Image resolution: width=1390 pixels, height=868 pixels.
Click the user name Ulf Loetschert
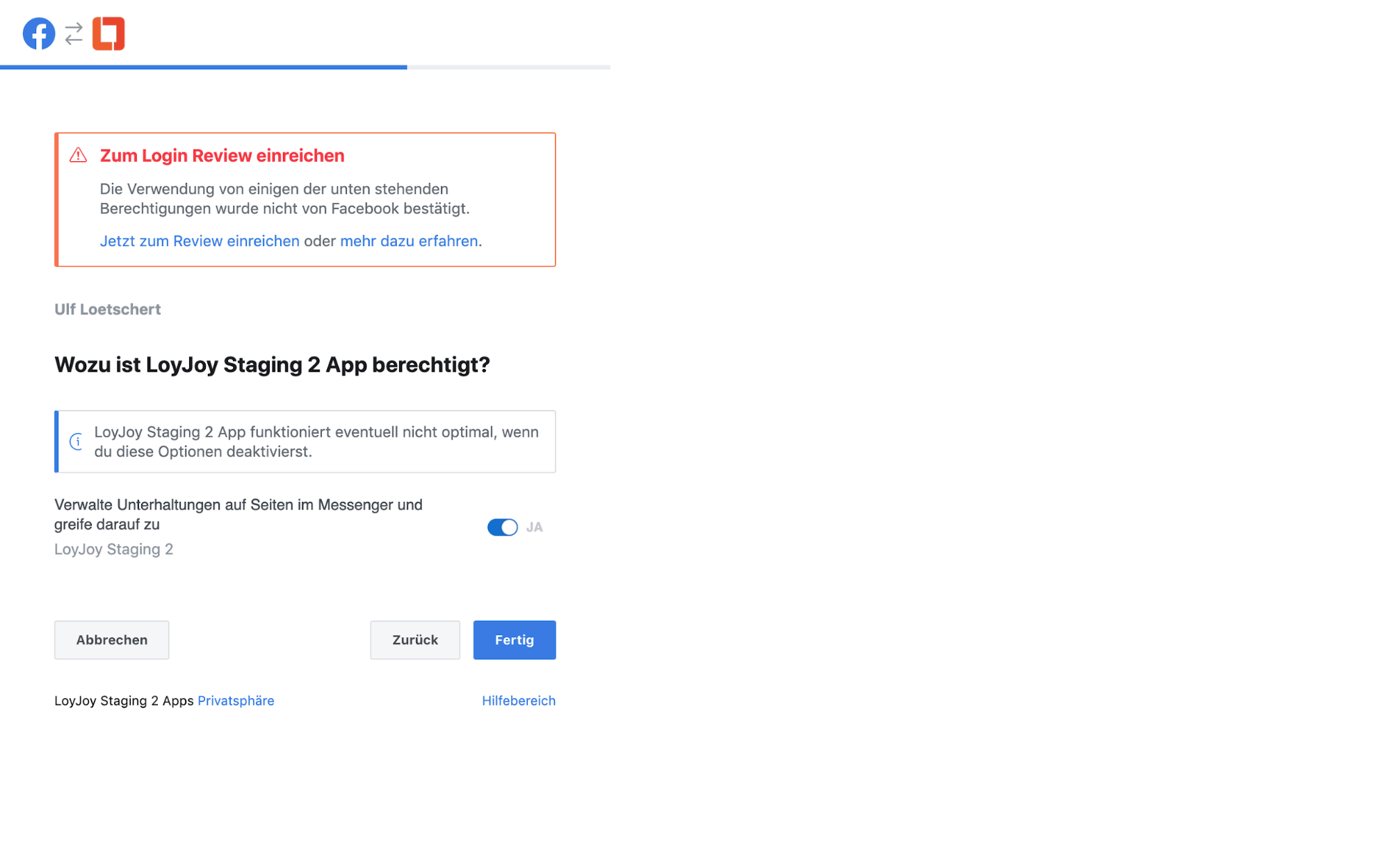(108, 309)
